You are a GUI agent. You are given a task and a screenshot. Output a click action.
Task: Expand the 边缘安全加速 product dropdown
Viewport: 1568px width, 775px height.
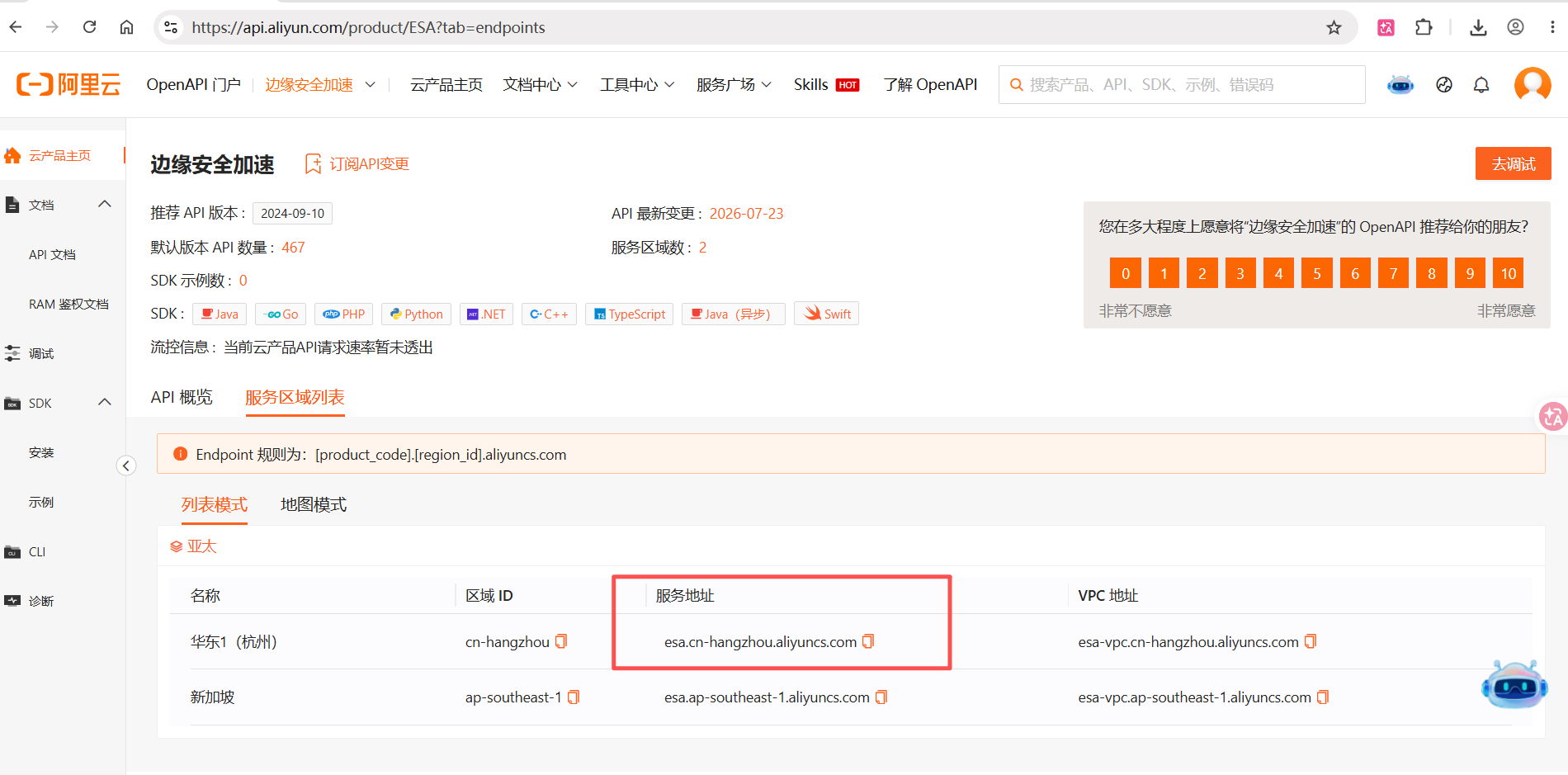click(320, 84)
